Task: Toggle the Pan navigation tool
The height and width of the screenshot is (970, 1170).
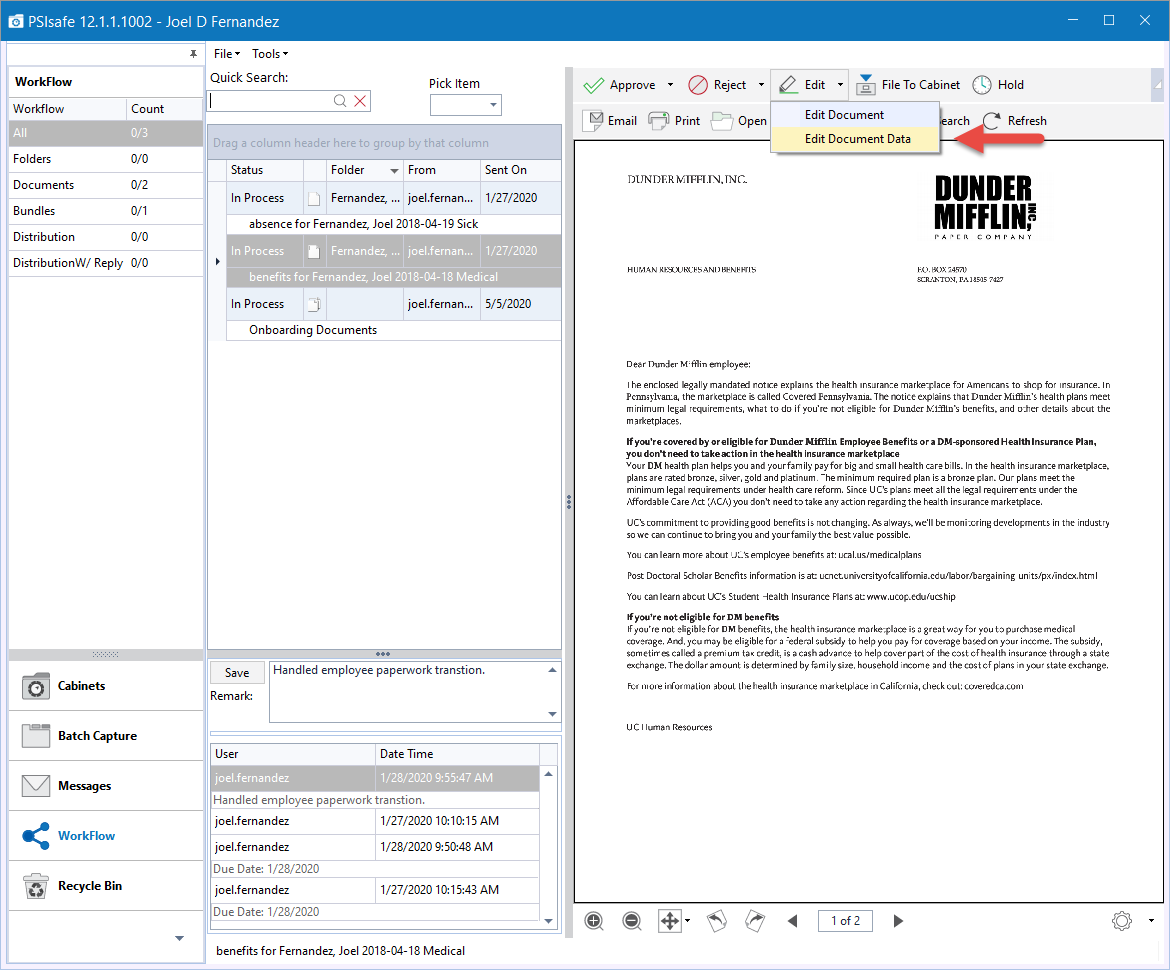Action: point(668,921)
